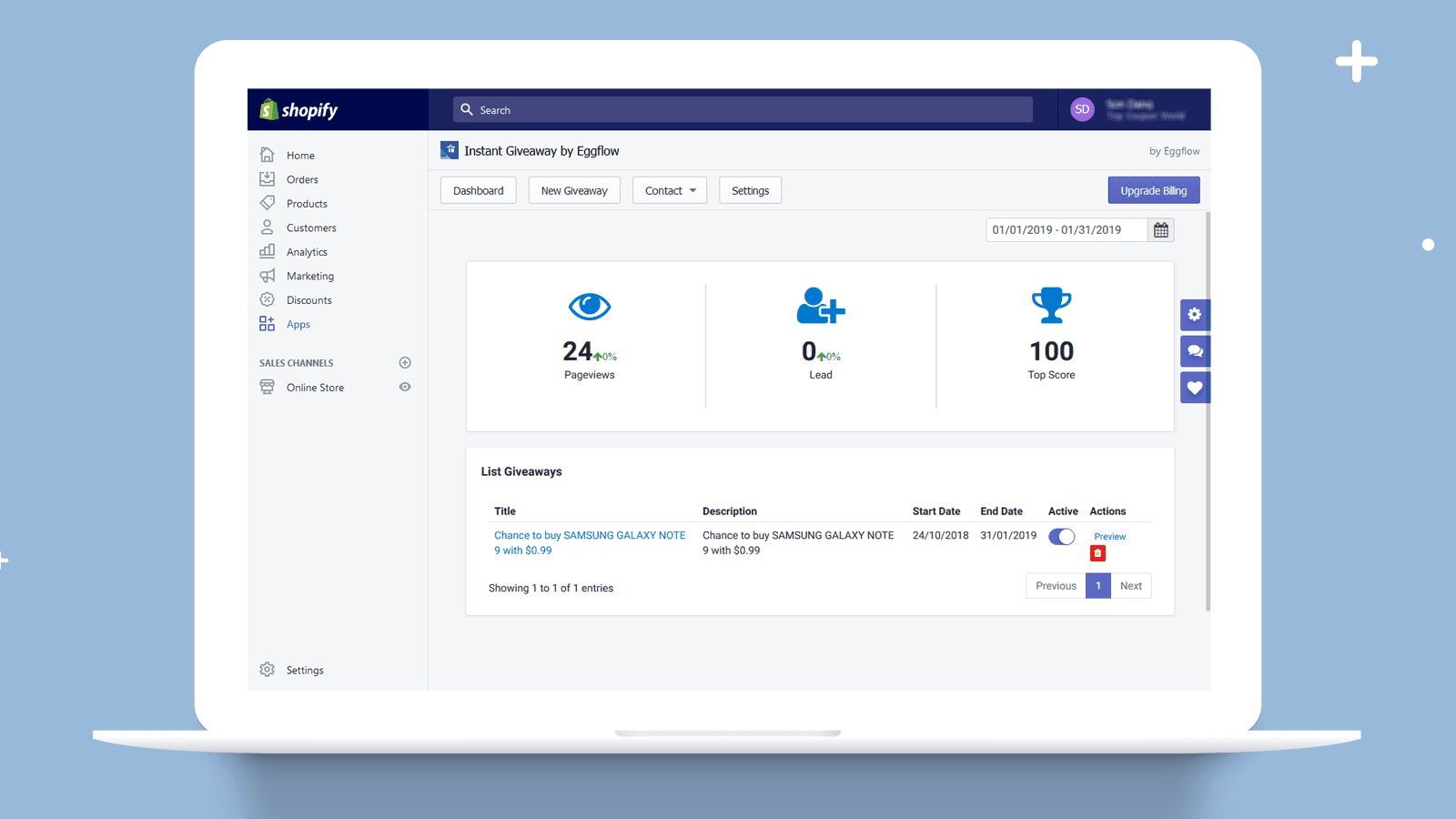The width and height of the screenshot is (1456, 819).
Task: Click the SD user avatar
Action: (x=1082, y=109)
